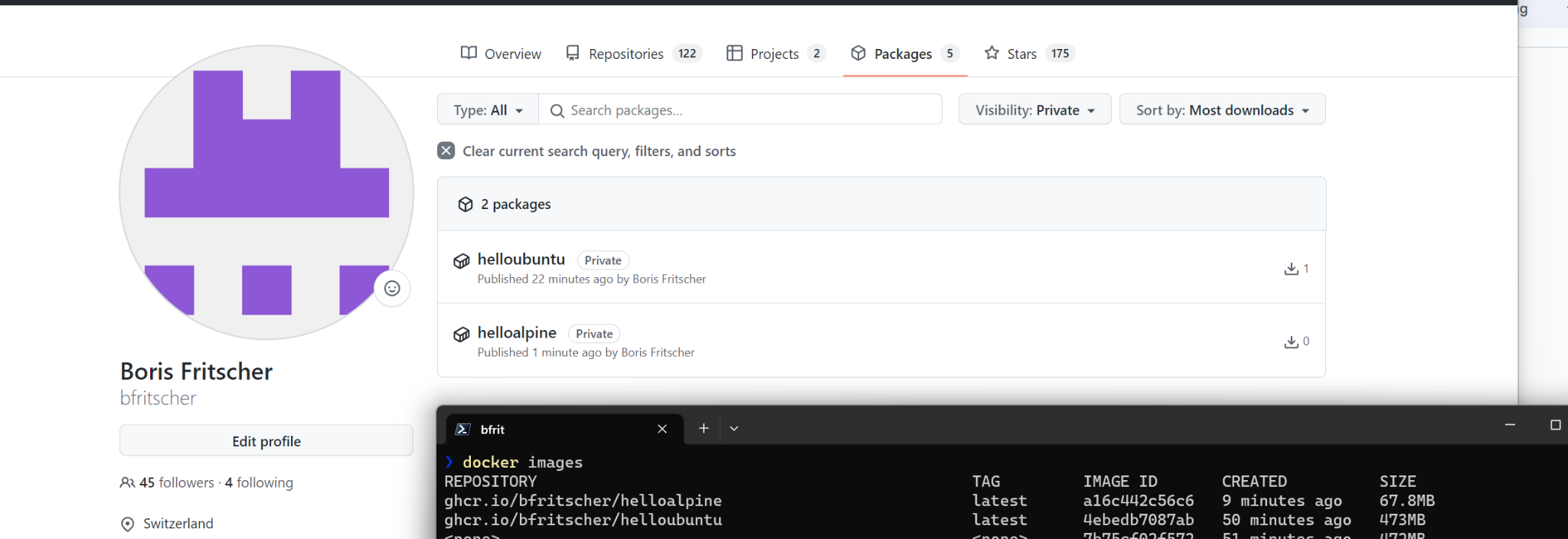Go to the Overview tab
Image resolution: width=1568 pixels, height=539 pixels.
[501, 54]
